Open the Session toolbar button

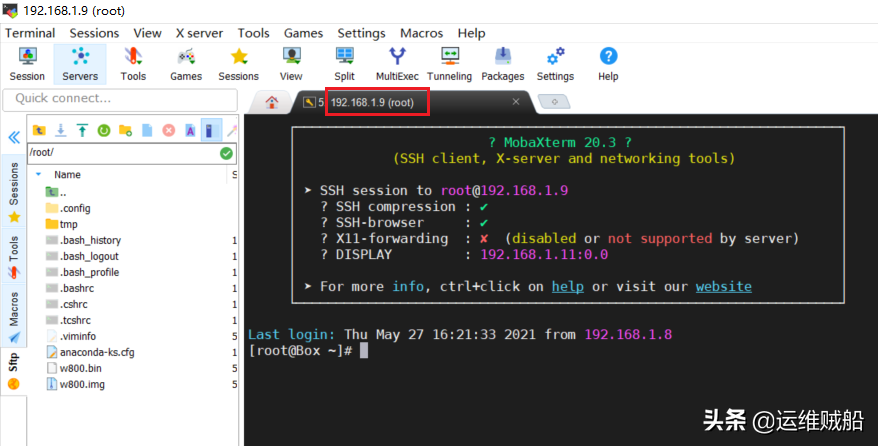[x=27, y=64]
